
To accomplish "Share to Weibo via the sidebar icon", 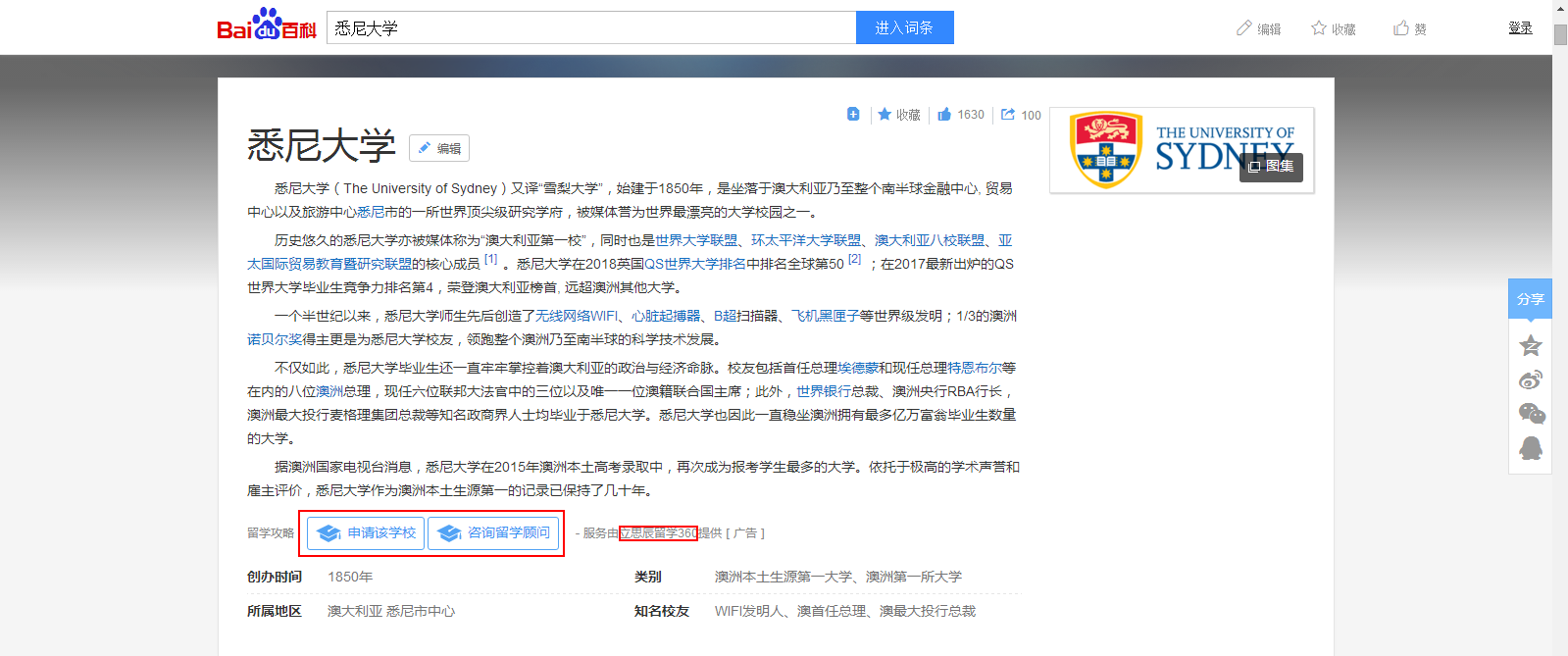I will [1530, 379].
